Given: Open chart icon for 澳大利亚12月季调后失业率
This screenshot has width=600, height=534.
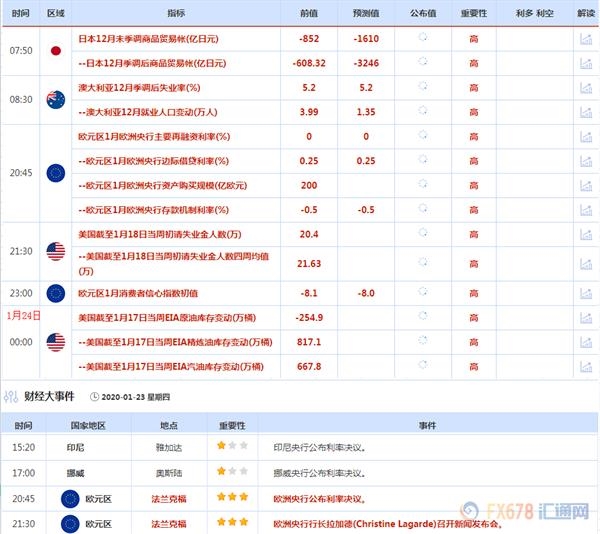Looking at the screenshot, I should tap(585, 88).
